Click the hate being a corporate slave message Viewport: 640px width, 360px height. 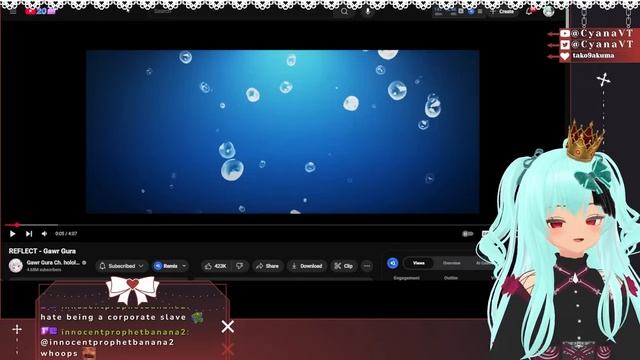[x=113, y=317]
